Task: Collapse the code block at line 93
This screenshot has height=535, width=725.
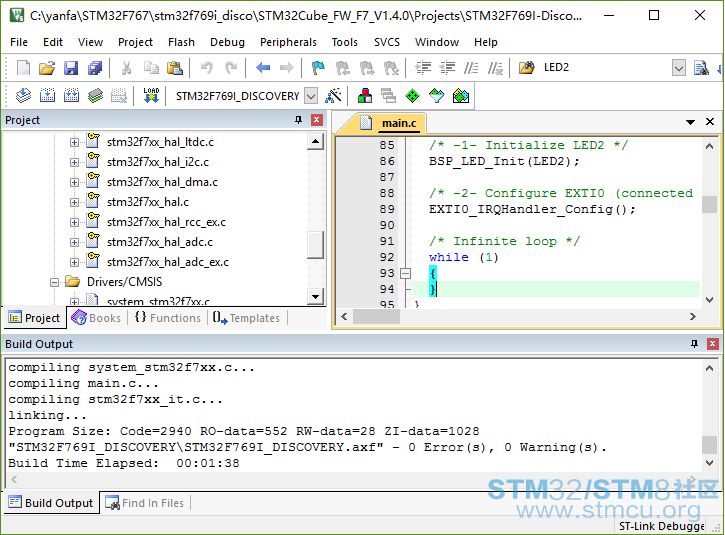Action: pyautogui.click(x=406, y=273)
